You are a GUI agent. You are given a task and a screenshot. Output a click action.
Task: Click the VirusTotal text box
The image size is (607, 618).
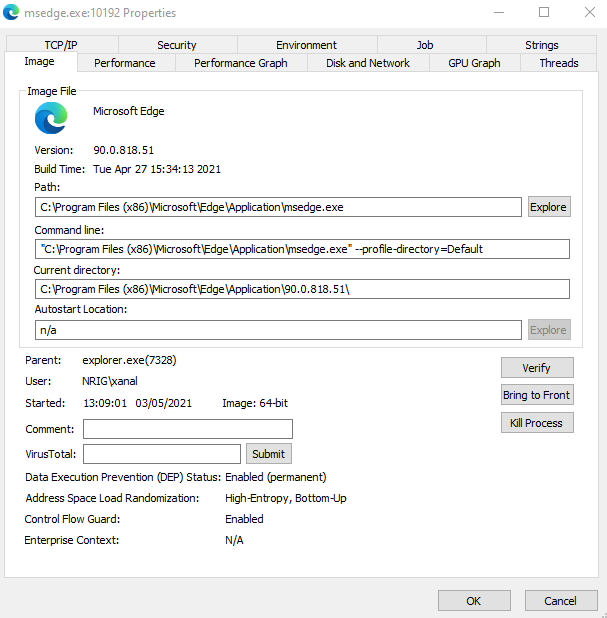point(162,454)
